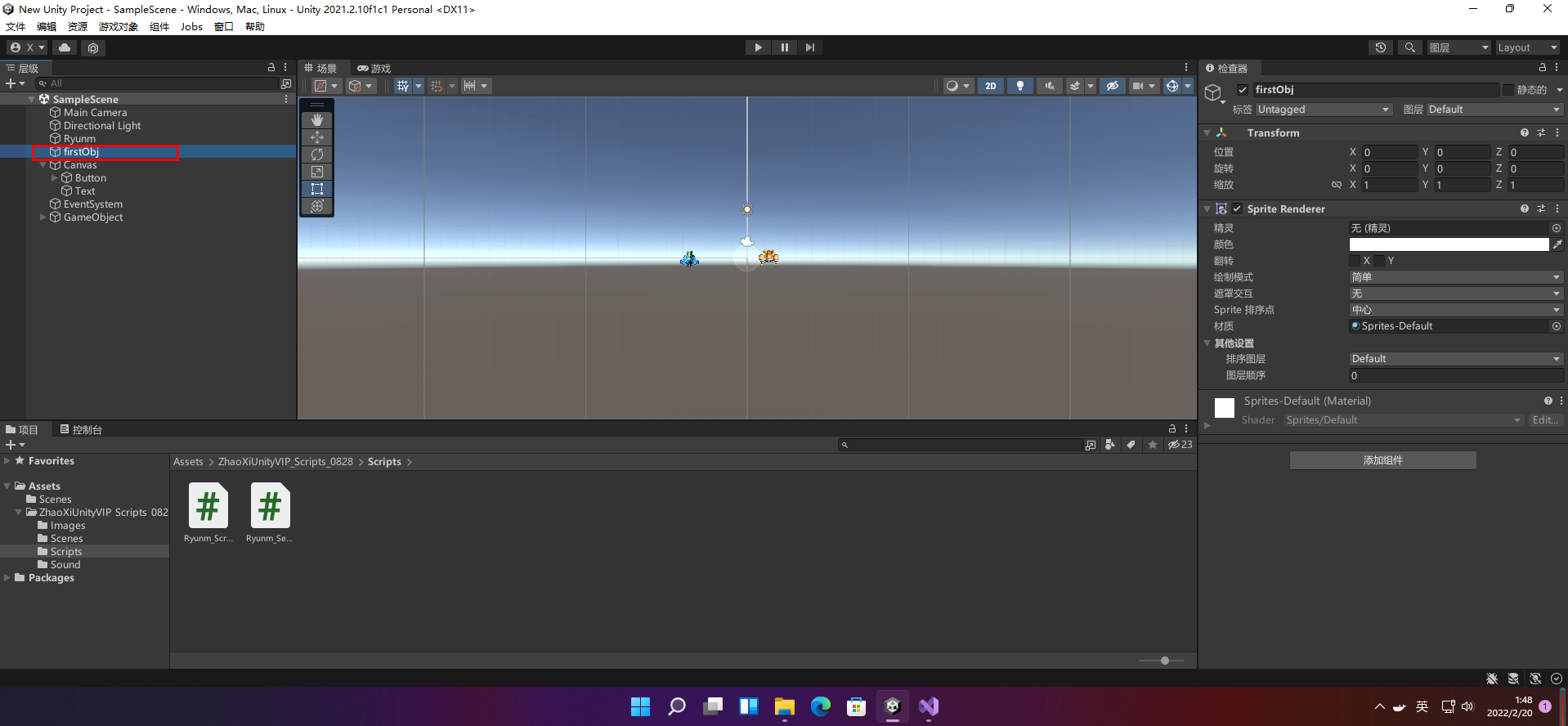The height and width of the screenshot is (726, 1568).
Task: Toggle hidden objects visibility in scene
Action: [1112, 86]
